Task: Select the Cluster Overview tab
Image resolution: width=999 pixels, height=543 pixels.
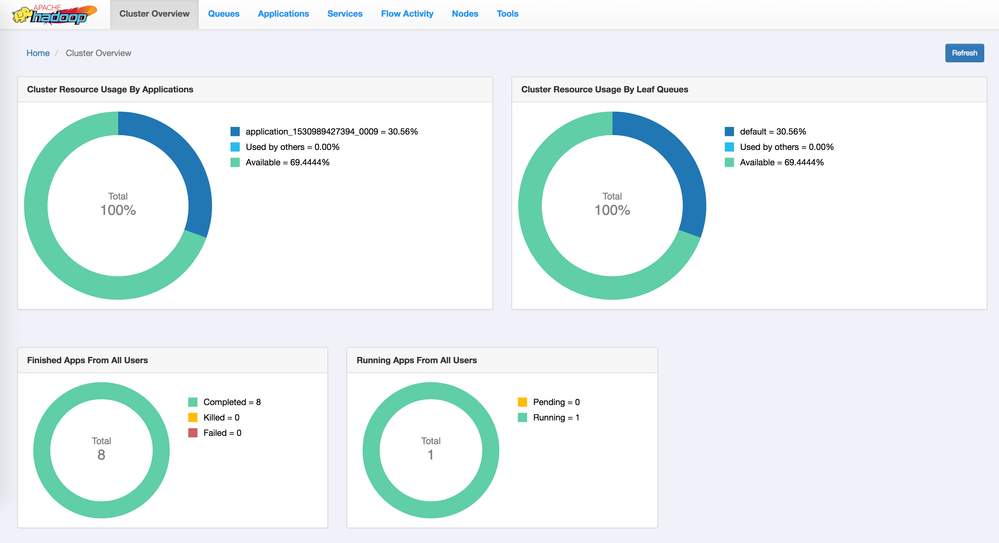Action: click(155, 14)
